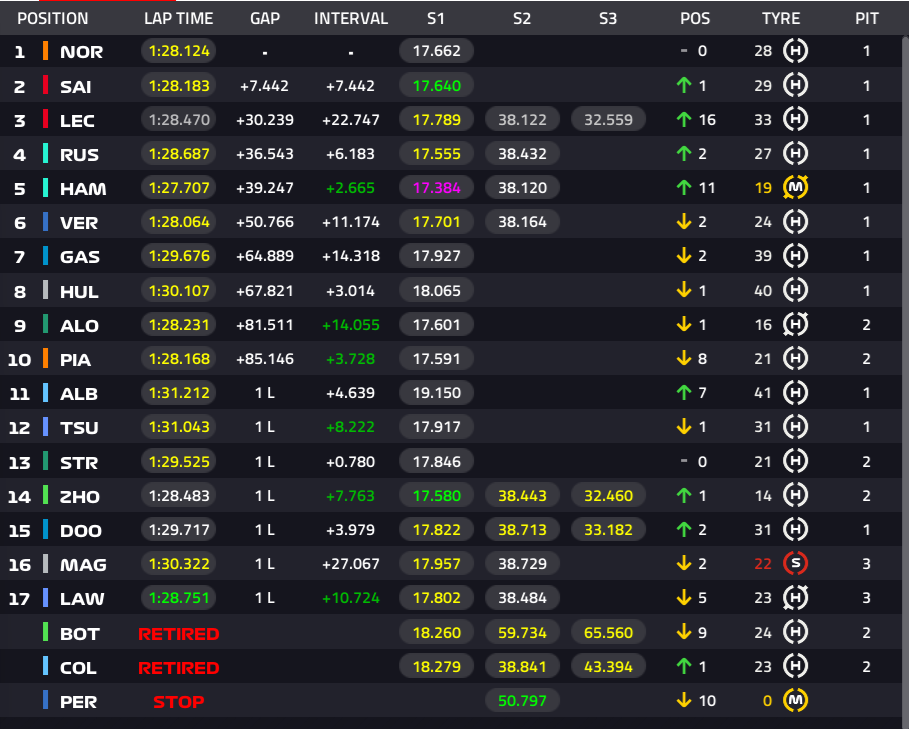The image size is (909, 729).
Task: Click MAG's interval +27.067
Action: (351, 564)
